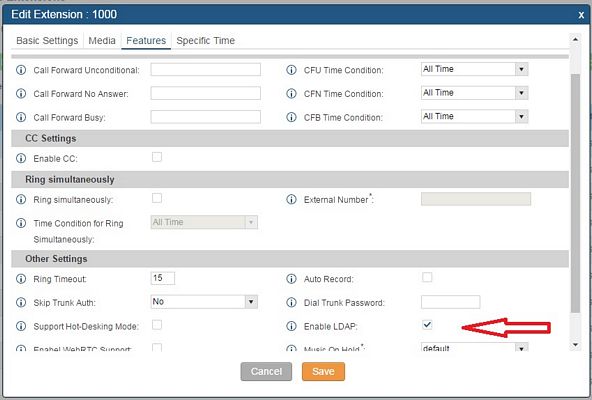
Task: Click the Call Forward Busy input field
Action: [x=205, y=117]
